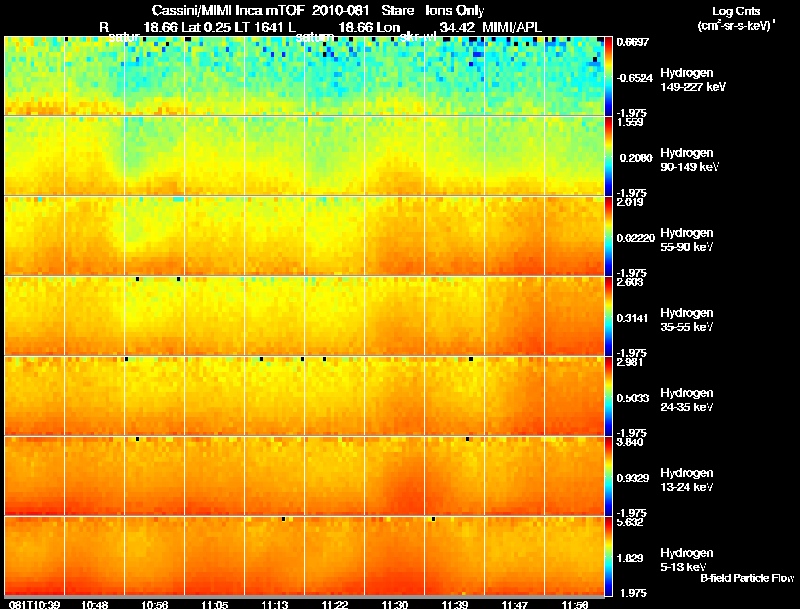Image resolution: width=800 pixels, height=609 pixels.
Task: Select the Hydrogen 13-24 keV spectrogram panel
Action: pos(304,476)
